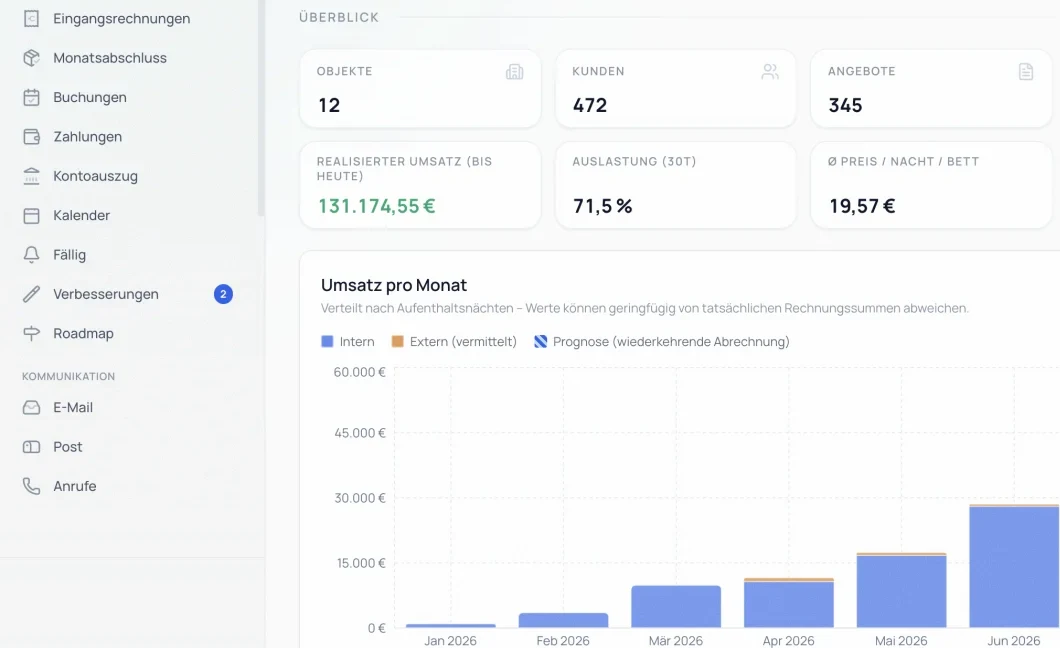Click the Kontoauszug bank icon
The height and width of the screenshot is (648, 1060).
pos(31,176)
